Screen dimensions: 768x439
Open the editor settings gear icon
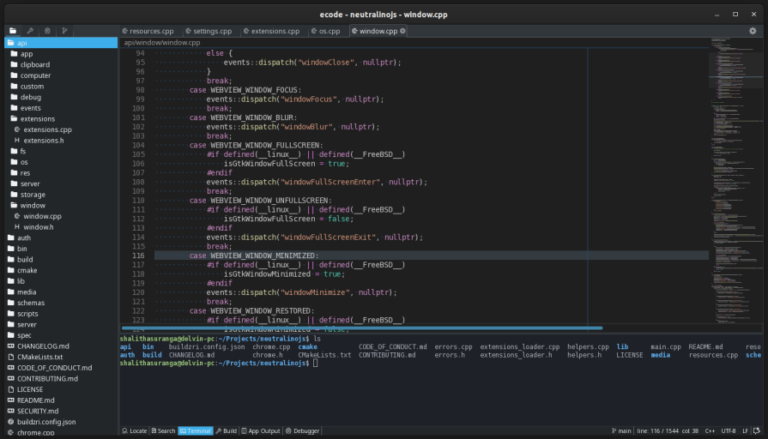tap(753, 31)
